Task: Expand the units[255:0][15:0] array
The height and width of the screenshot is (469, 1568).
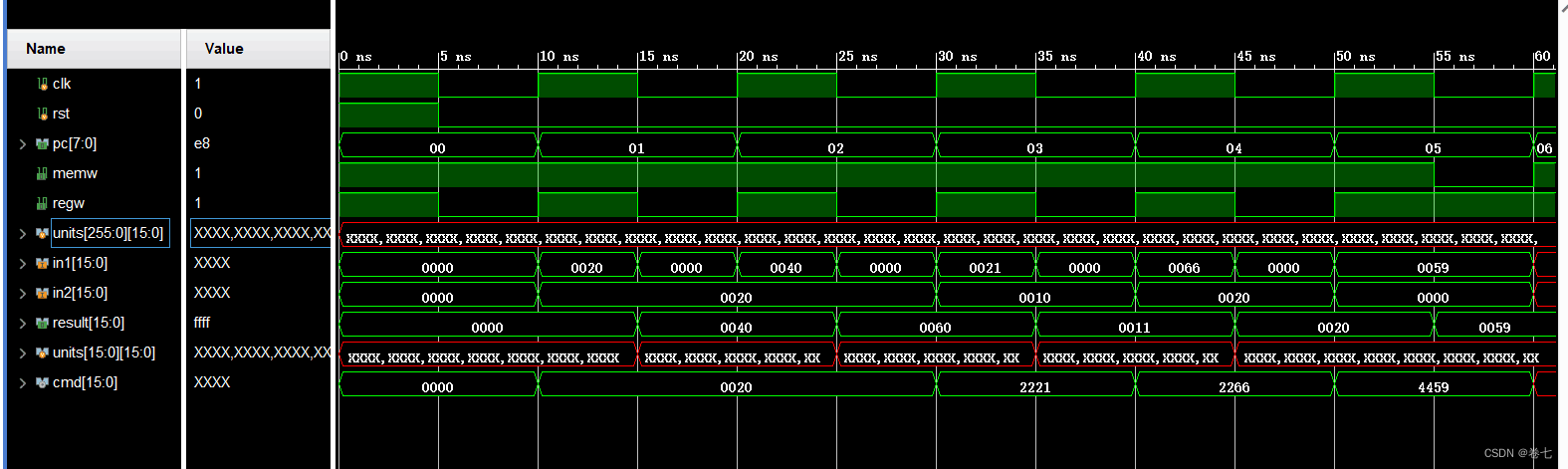Action: tap(23, 233)
